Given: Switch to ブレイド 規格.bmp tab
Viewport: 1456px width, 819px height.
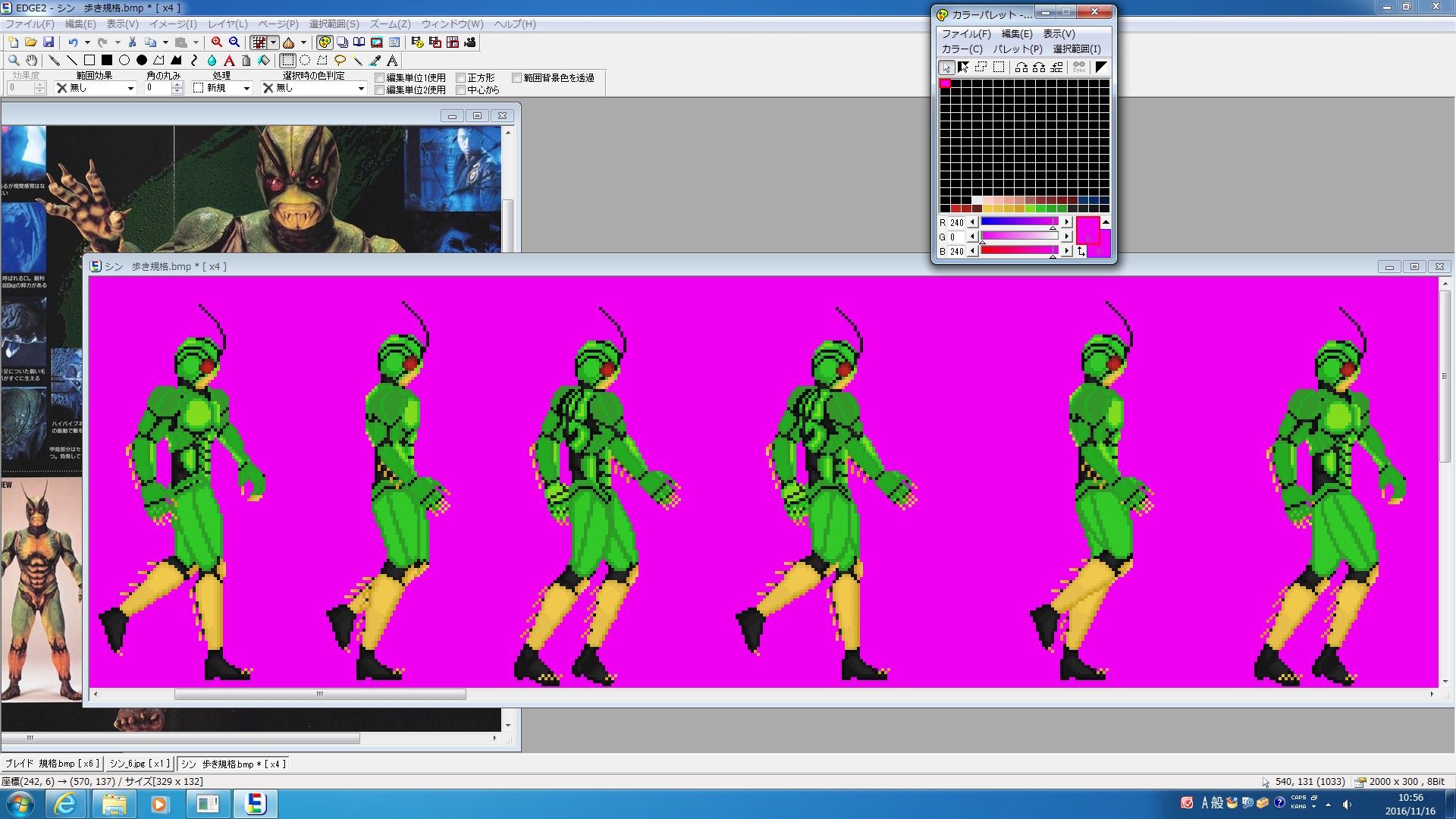Looking at the screenshot, I should coord(52,764).
